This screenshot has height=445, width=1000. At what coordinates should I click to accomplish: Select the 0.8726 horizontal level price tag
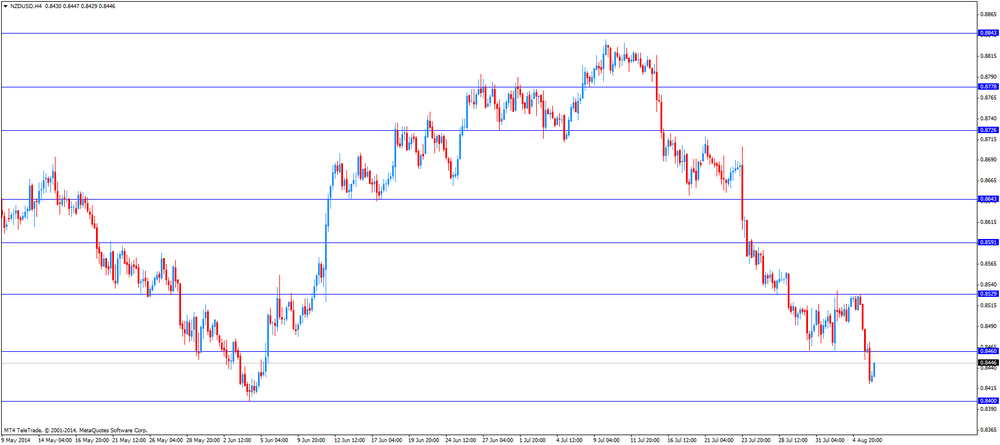[989, 130]
